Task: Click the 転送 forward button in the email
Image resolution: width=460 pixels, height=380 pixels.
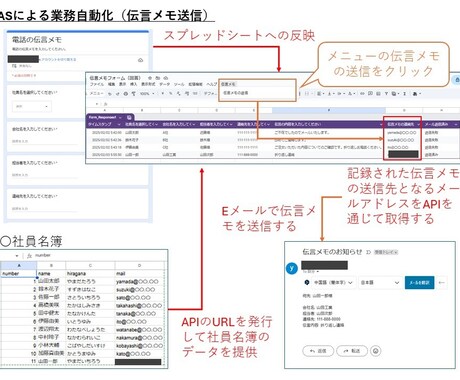Action: click(352, 351)
